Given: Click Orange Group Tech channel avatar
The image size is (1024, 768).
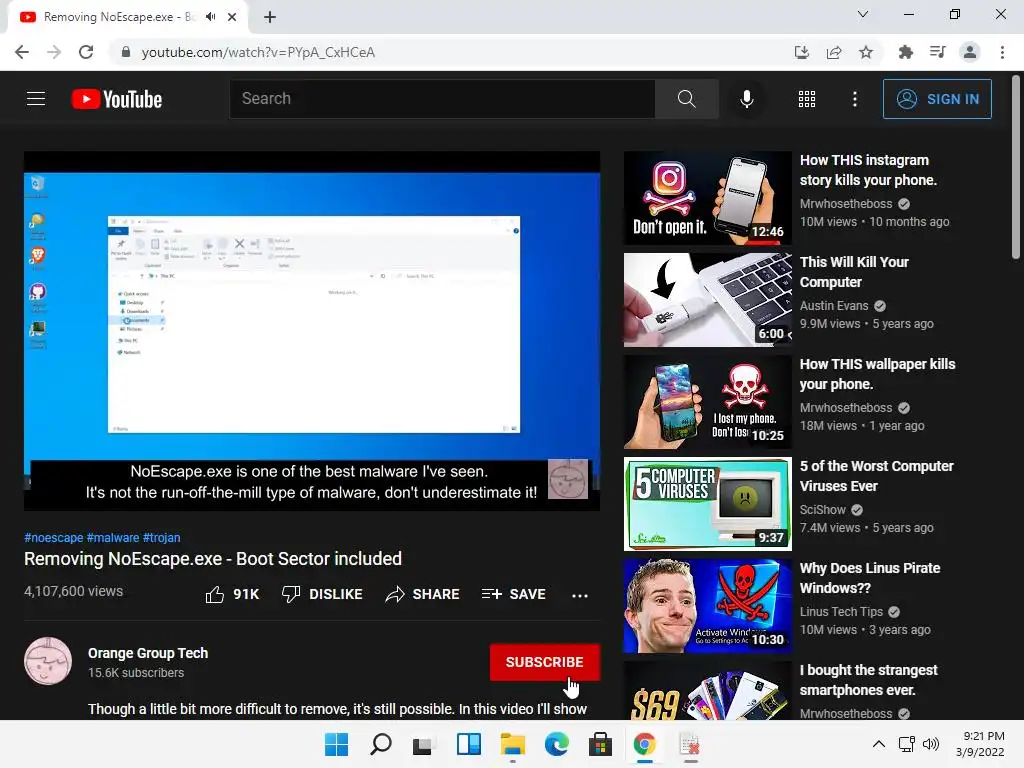Looking at the screenshot, I should coord(48,661).
